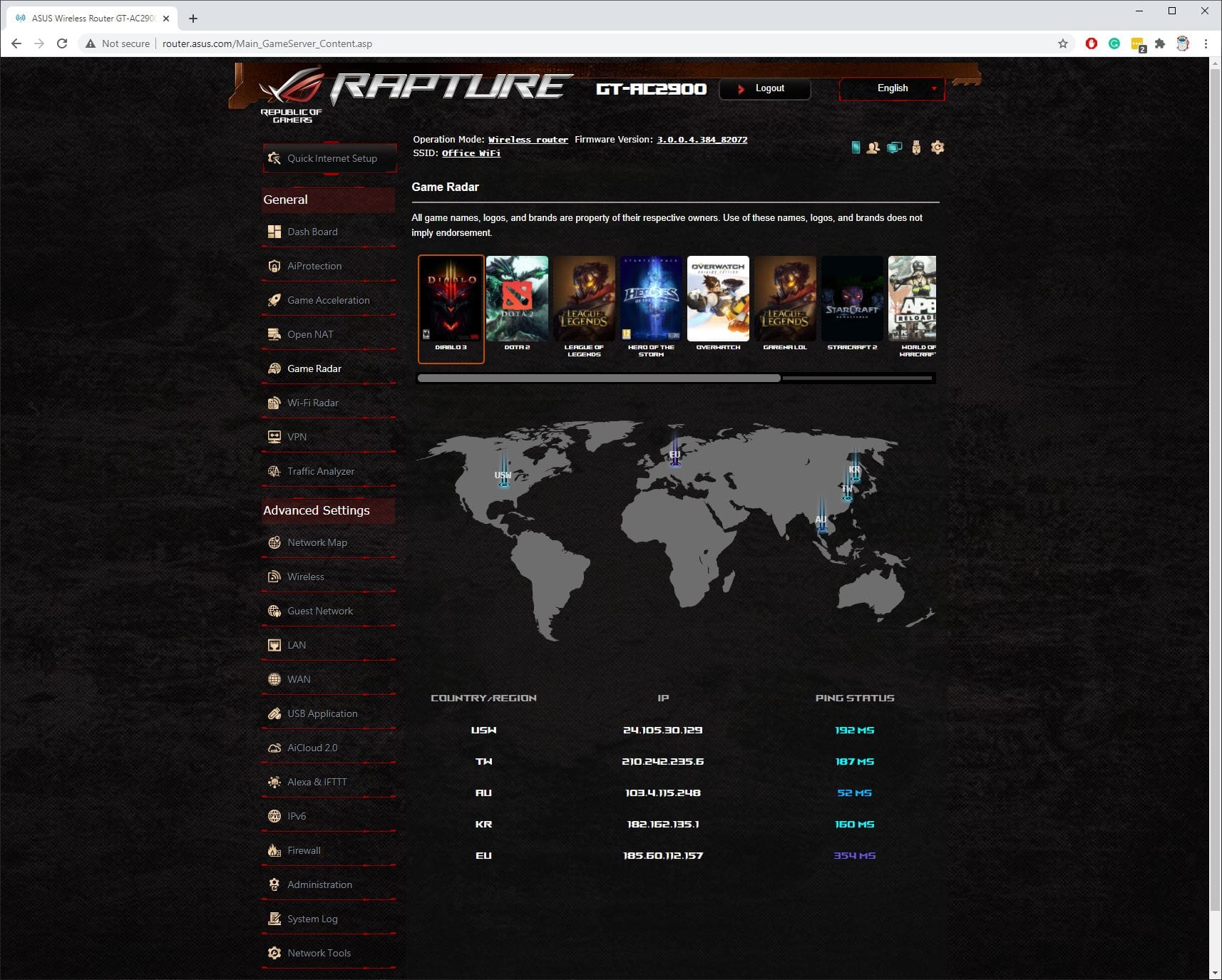Click the Dash Board sidebar icon
The height and width of the screenshot is (980, 1222).
click(x=274, y=232)
